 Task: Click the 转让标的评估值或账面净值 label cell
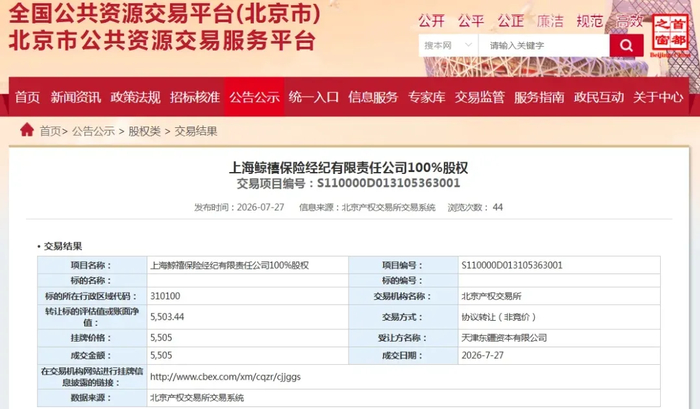tap(92, 317)
